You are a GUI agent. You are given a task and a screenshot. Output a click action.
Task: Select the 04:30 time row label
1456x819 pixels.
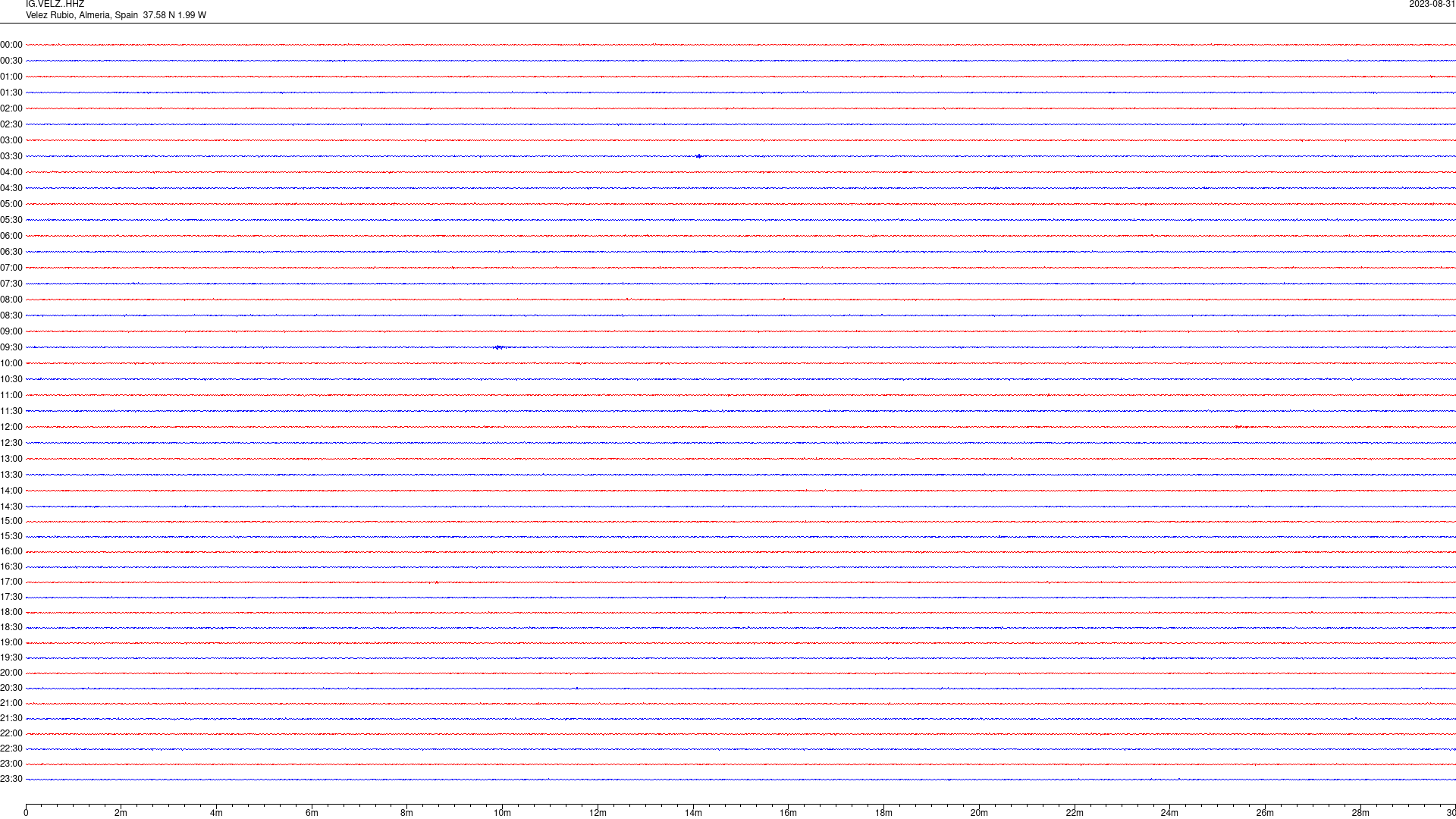[x=11, y=188]
